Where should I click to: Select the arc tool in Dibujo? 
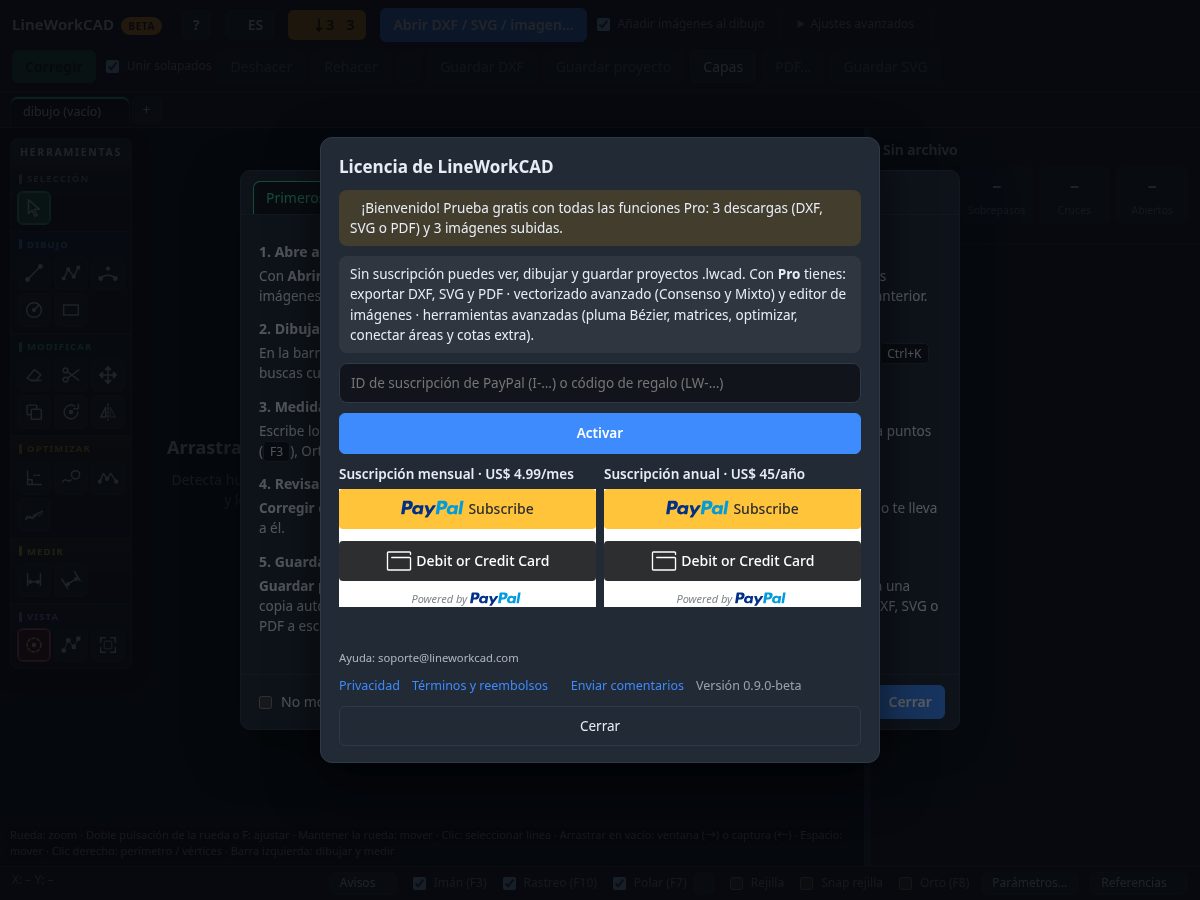pos(108,273)
